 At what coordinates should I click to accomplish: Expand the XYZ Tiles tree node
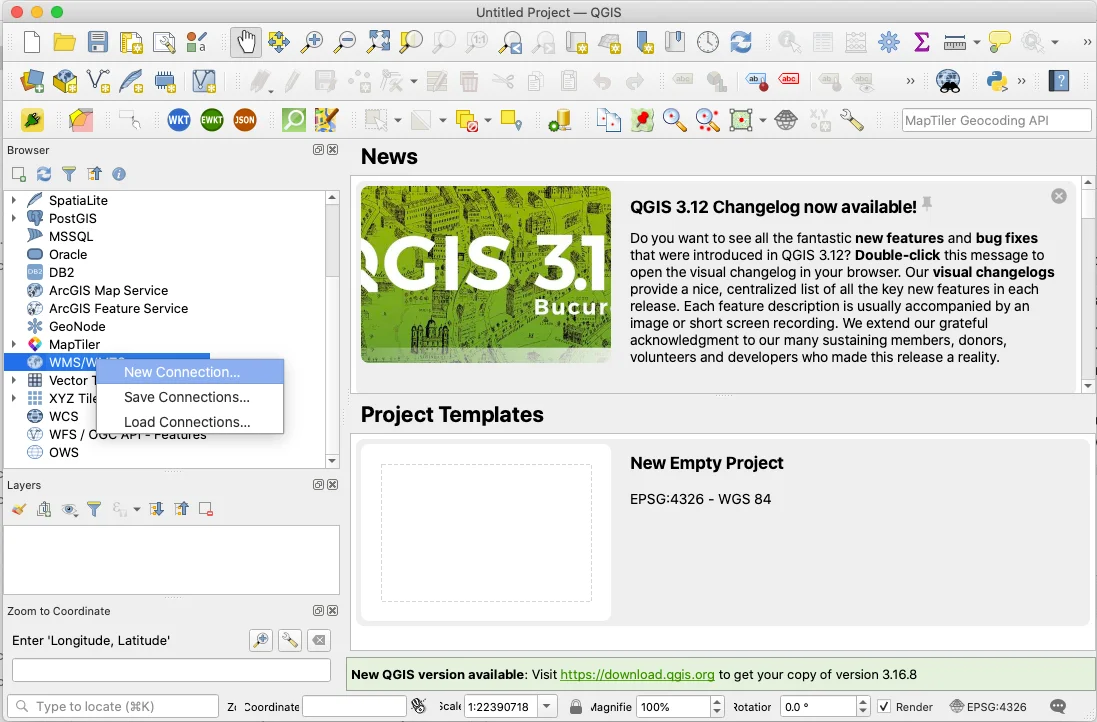coord(13,398)
